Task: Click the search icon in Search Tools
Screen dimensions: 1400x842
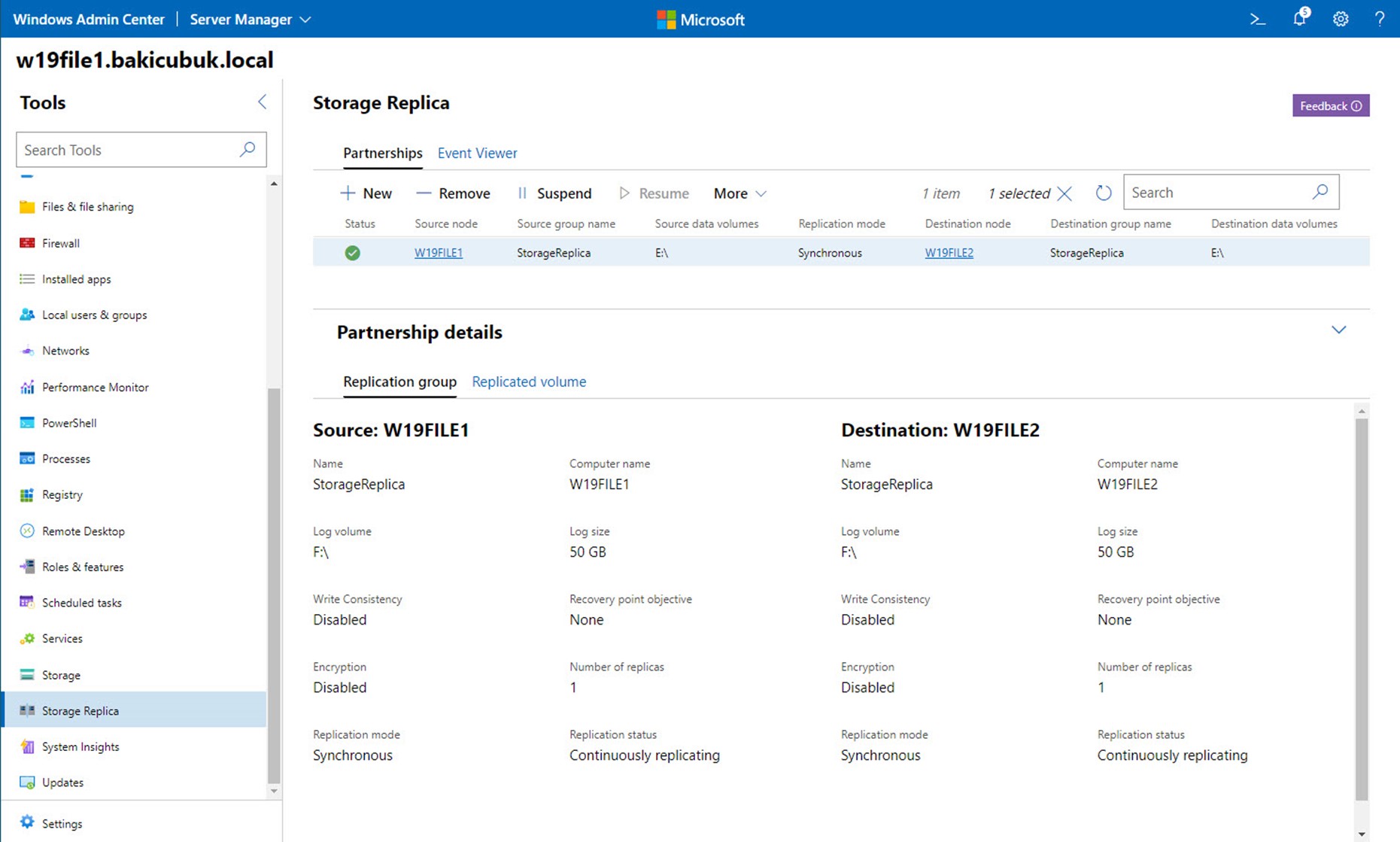Action: click(x=248, y=149)
